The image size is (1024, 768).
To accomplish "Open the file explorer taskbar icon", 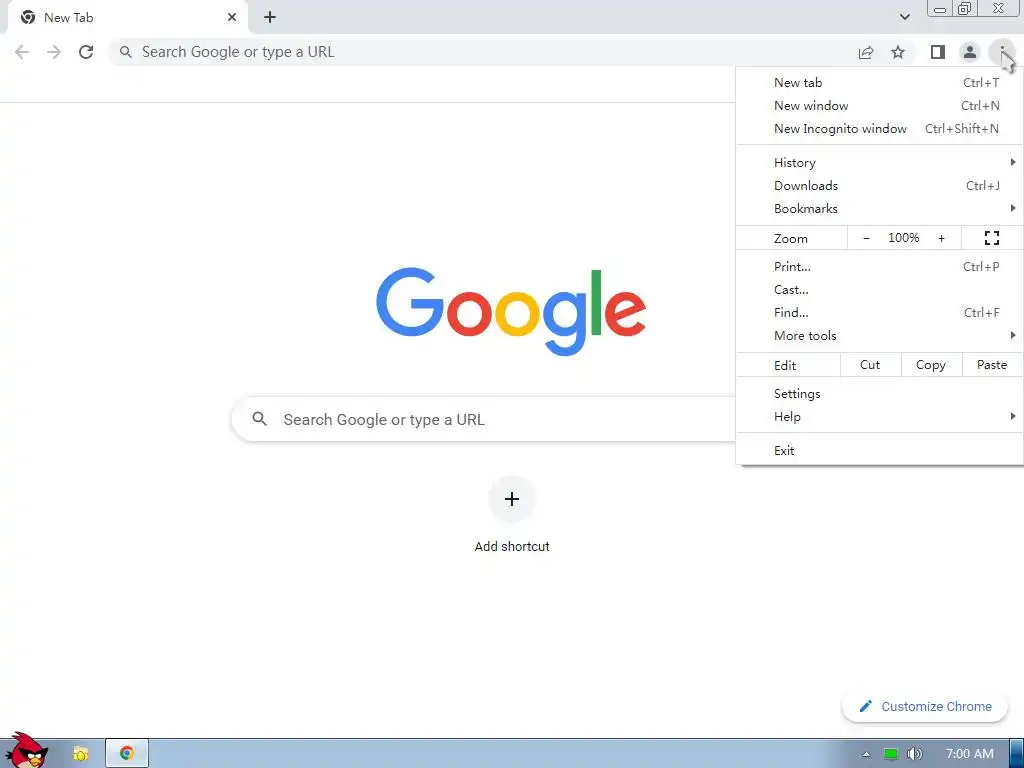I will tap(80, 754).
